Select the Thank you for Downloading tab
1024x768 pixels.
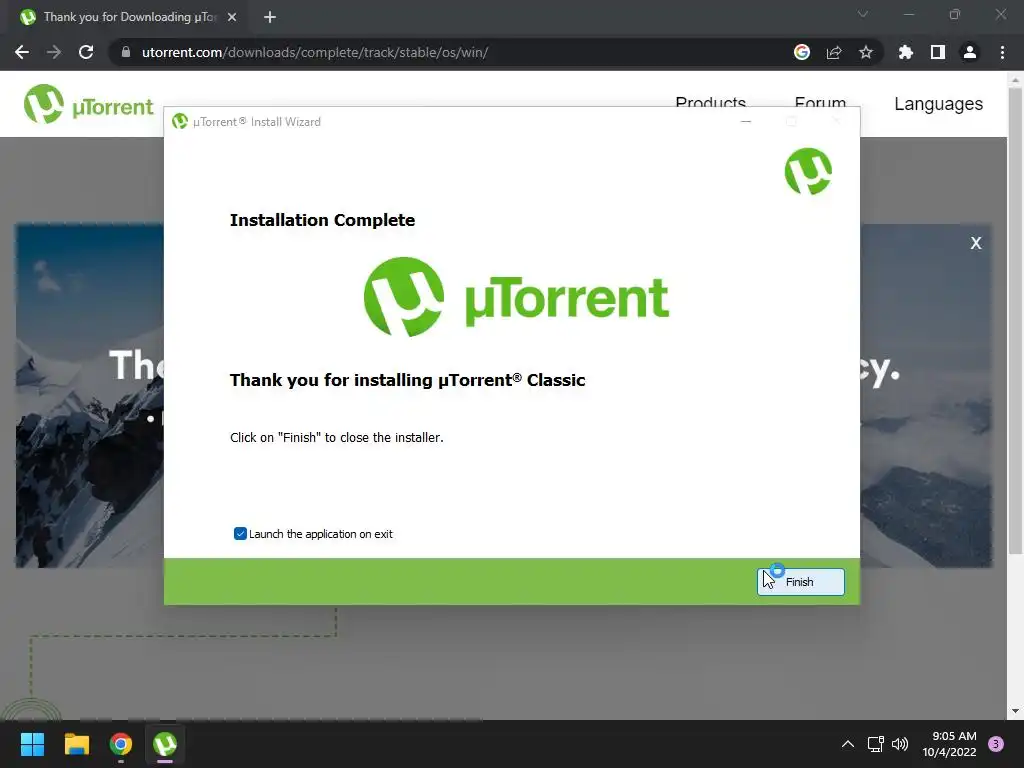129,17
